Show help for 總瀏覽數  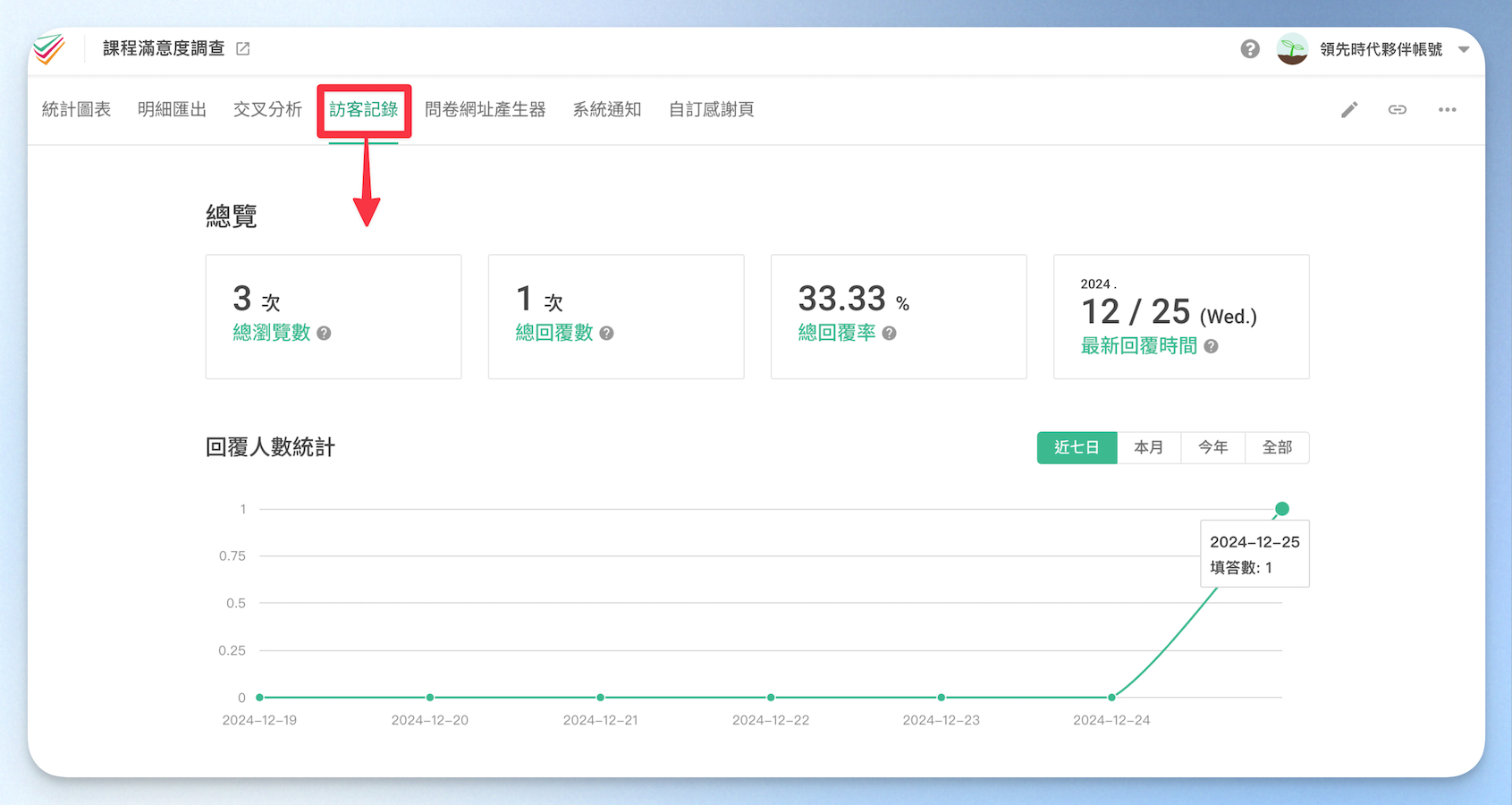pyautogui.click(x=325, y=333)
